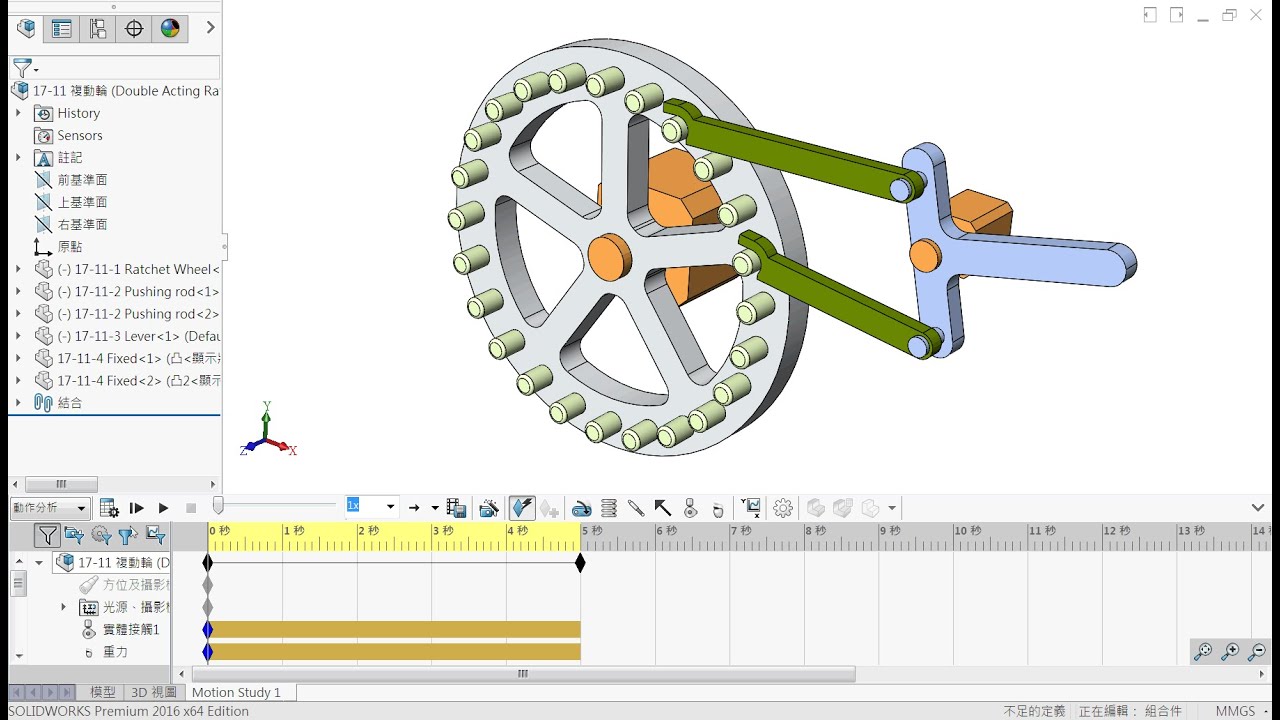Click Play from Start button
1280x720 pixels.
pyautogui.click(x=137, y=508)
